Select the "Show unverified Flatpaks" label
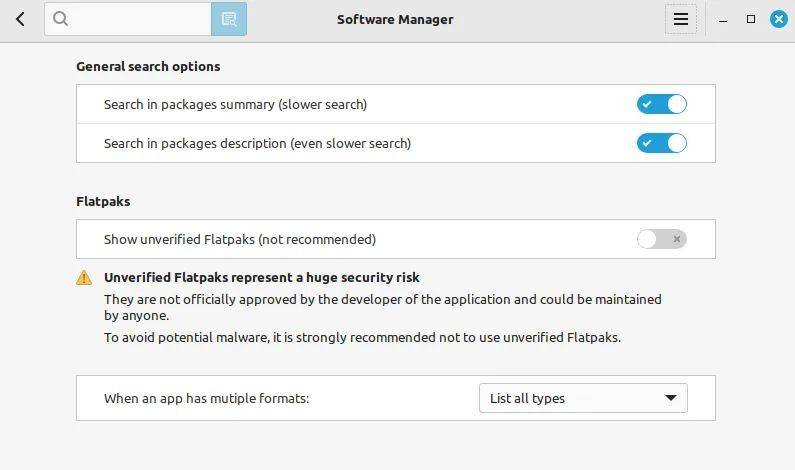795x470 pixels. (x=240, y=239)
